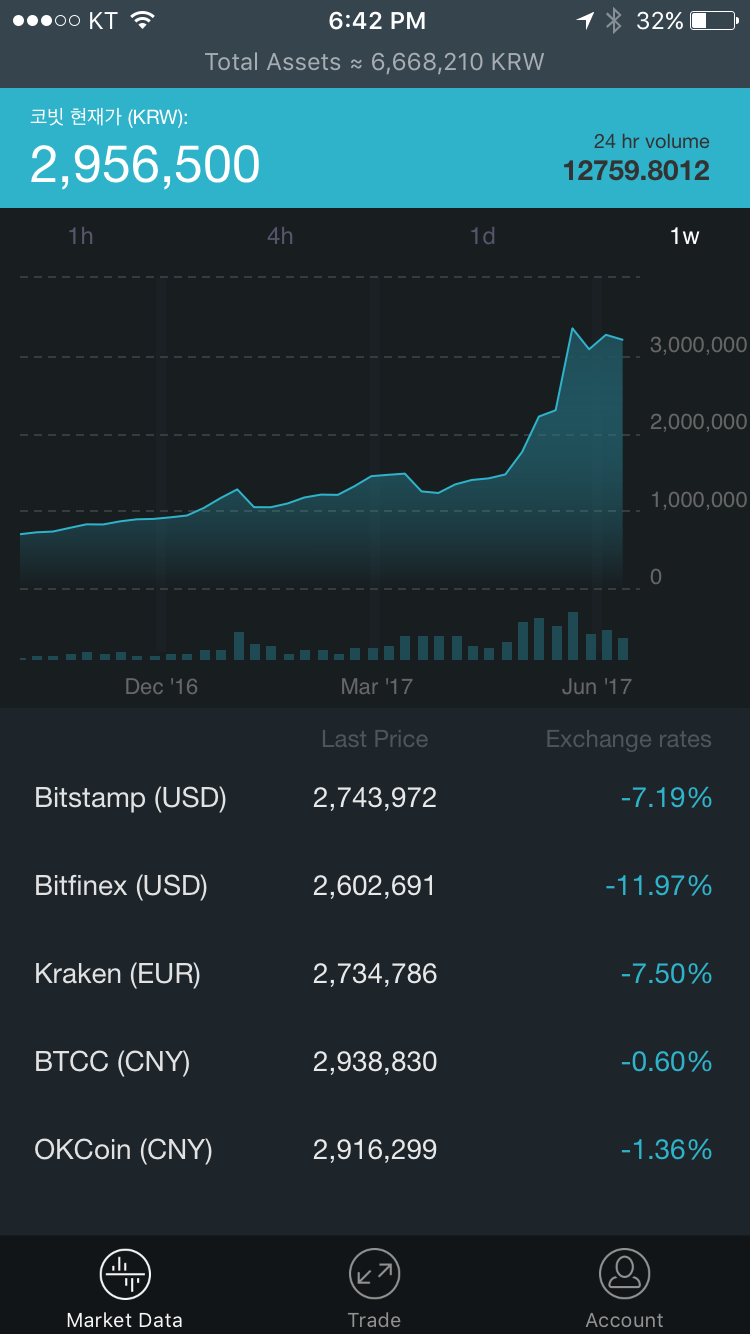
Task: Open Bitfinex (USD) price details
Action: [375, 885]
